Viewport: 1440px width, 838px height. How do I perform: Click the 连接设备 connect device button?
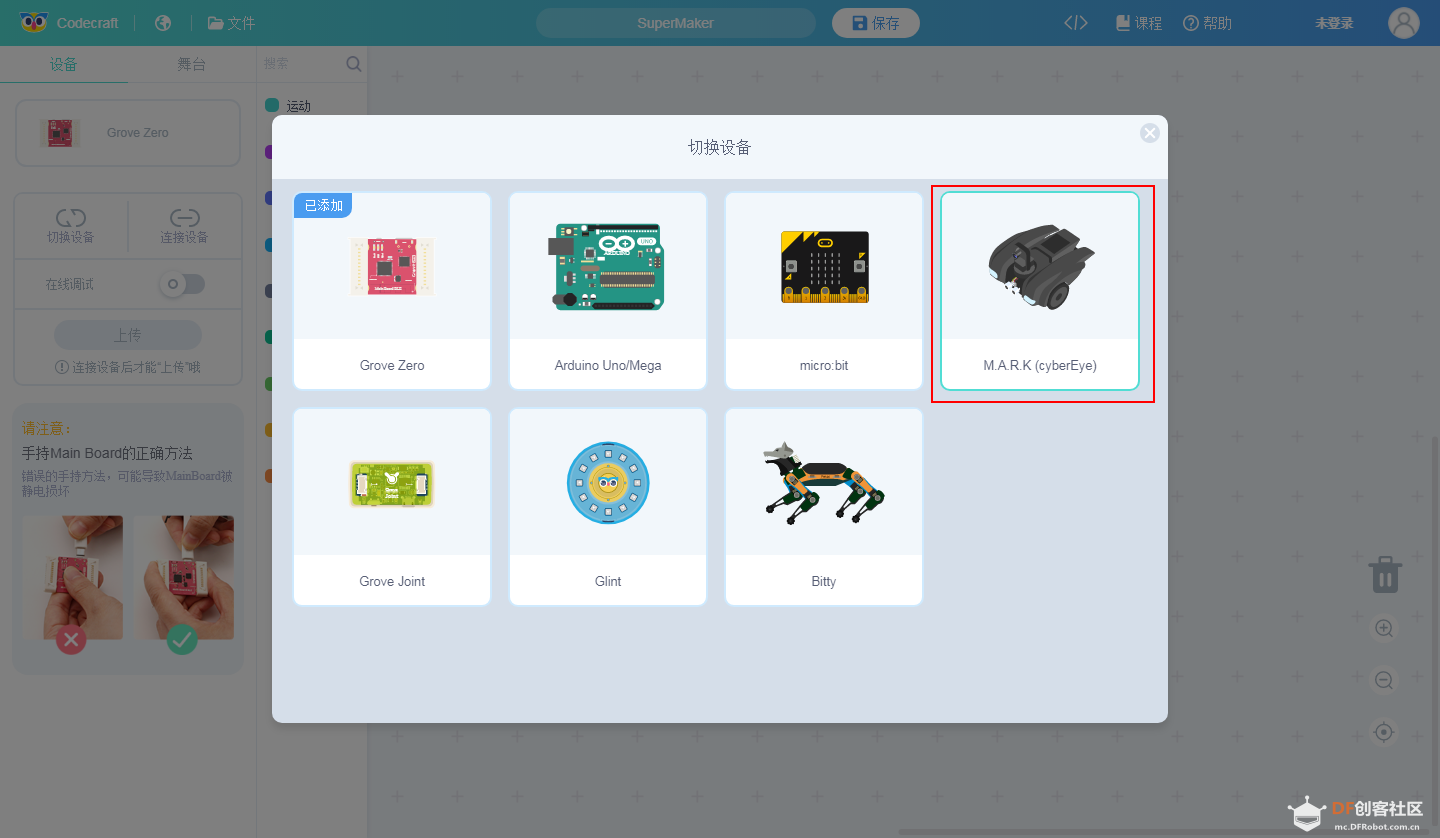185,226
